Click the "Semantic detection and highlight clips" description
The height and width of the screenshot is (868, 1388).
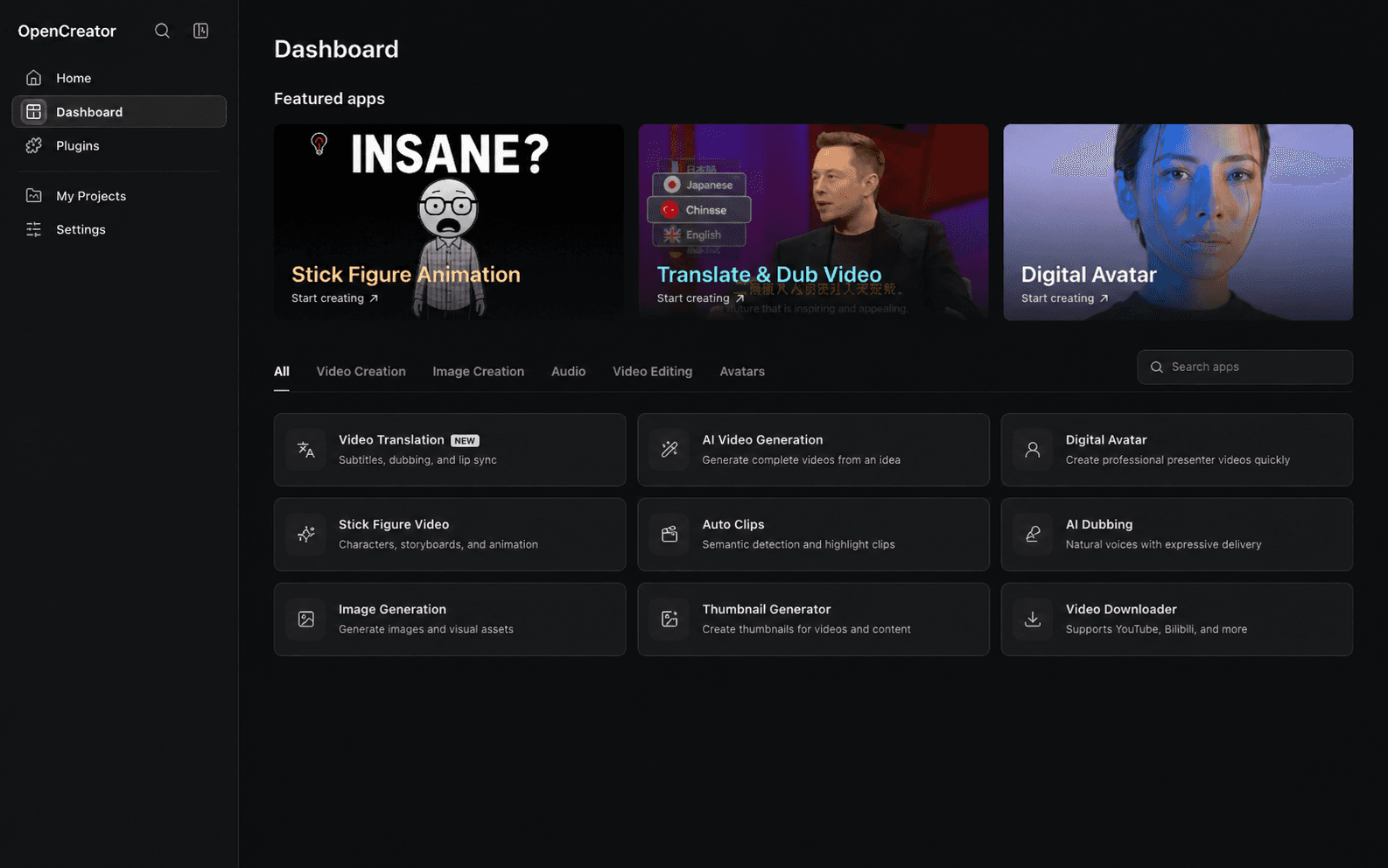[x=798, y=544]
